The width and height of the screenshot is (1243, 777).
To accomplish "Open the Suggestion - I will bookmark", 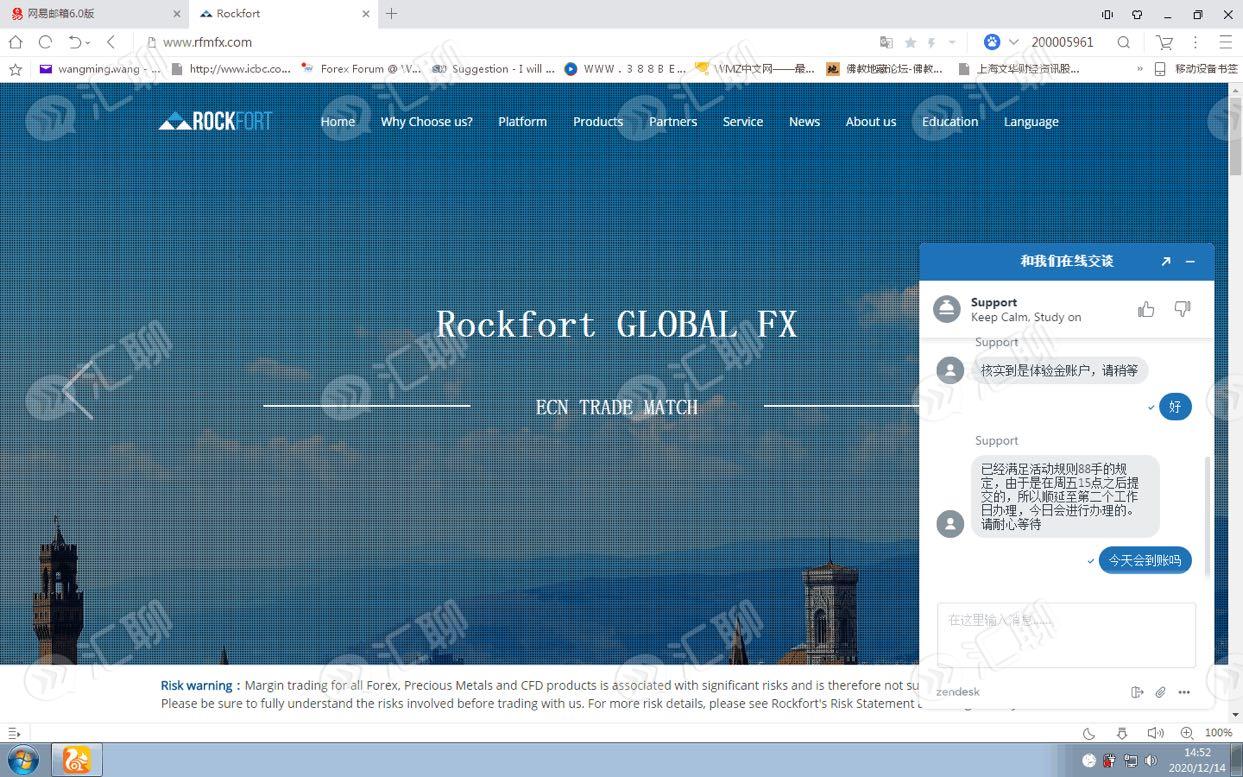I will 493,69.
